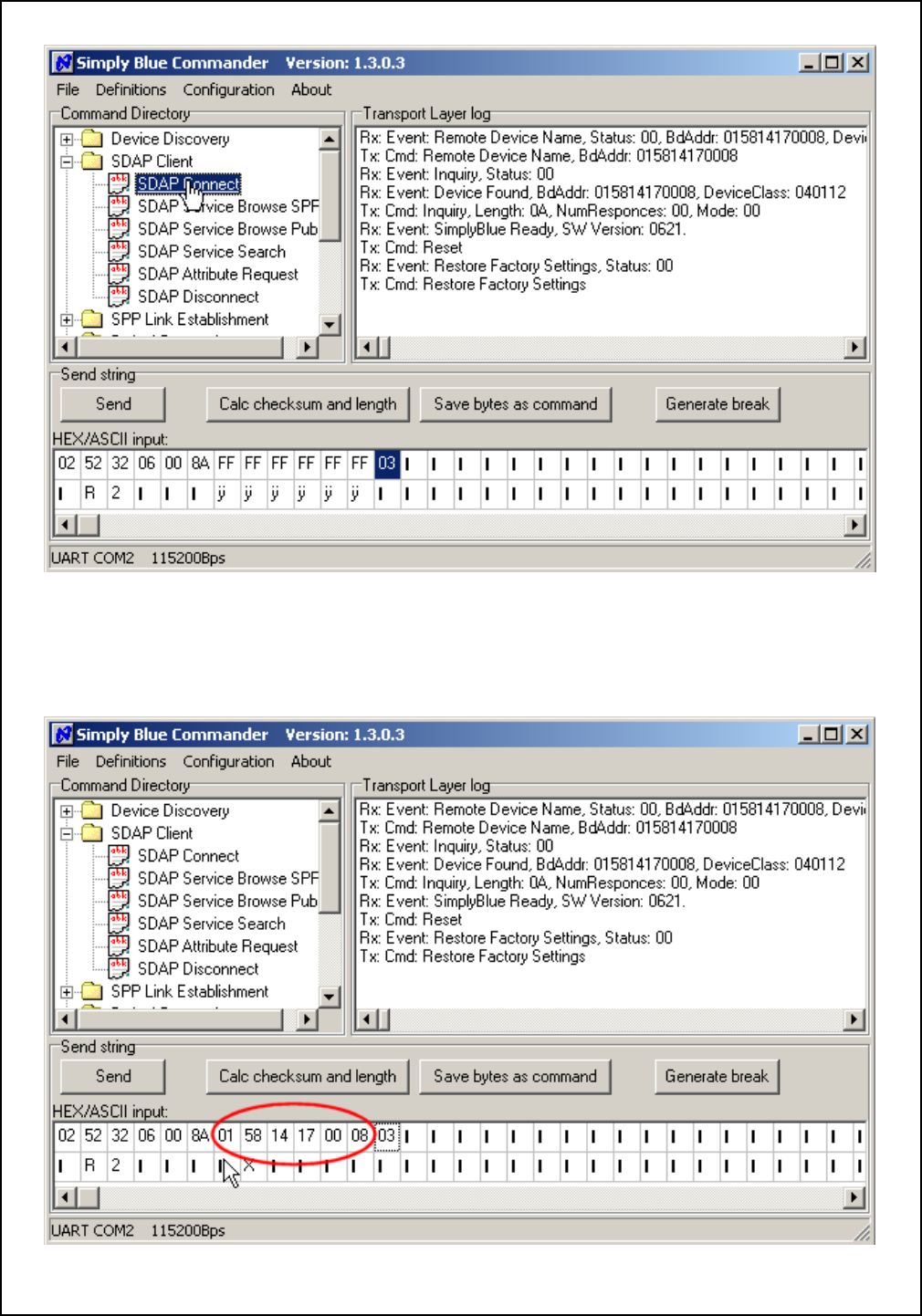The width and height of the screenshot is (922, 1316).
Task: Close the upper Simply Blue Commander window
Action: click(x=857, y=63)
